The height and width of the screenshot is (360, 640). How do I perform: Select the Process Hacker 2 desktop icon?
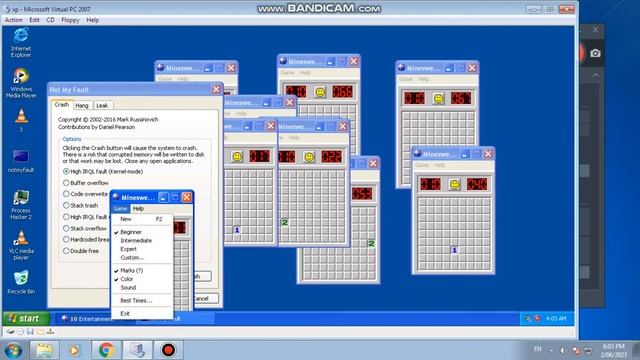(x=21, y=205)
